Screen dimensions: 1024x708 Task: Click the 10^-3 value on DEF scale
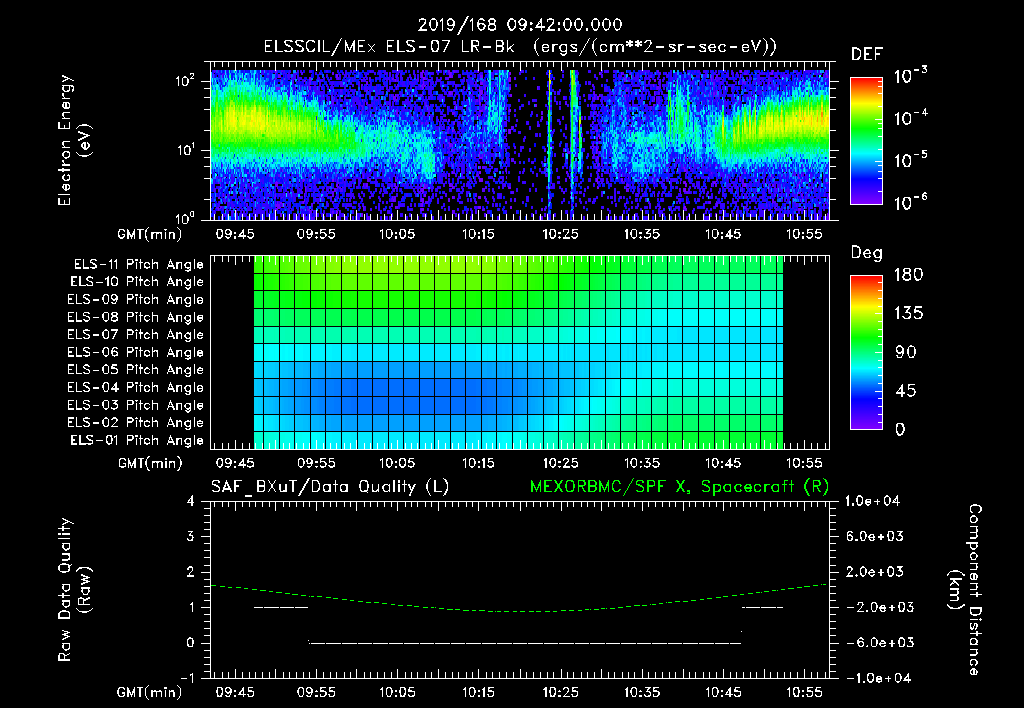coord(910,75)
